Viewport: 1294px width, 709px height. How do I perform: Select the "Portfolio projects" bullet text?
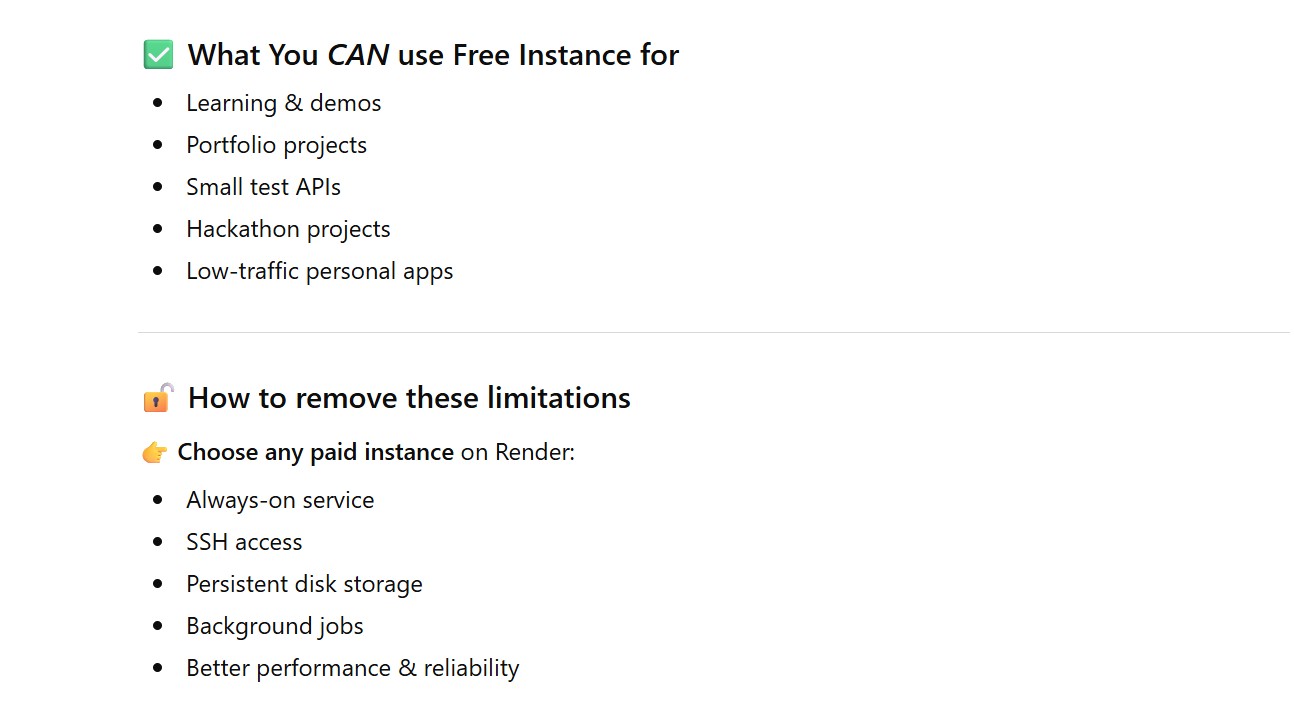tap(276, 145)
